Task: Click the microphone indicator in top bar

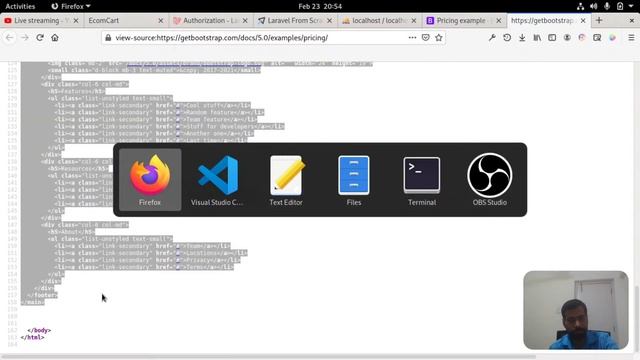Action: [x=607, y=6]
